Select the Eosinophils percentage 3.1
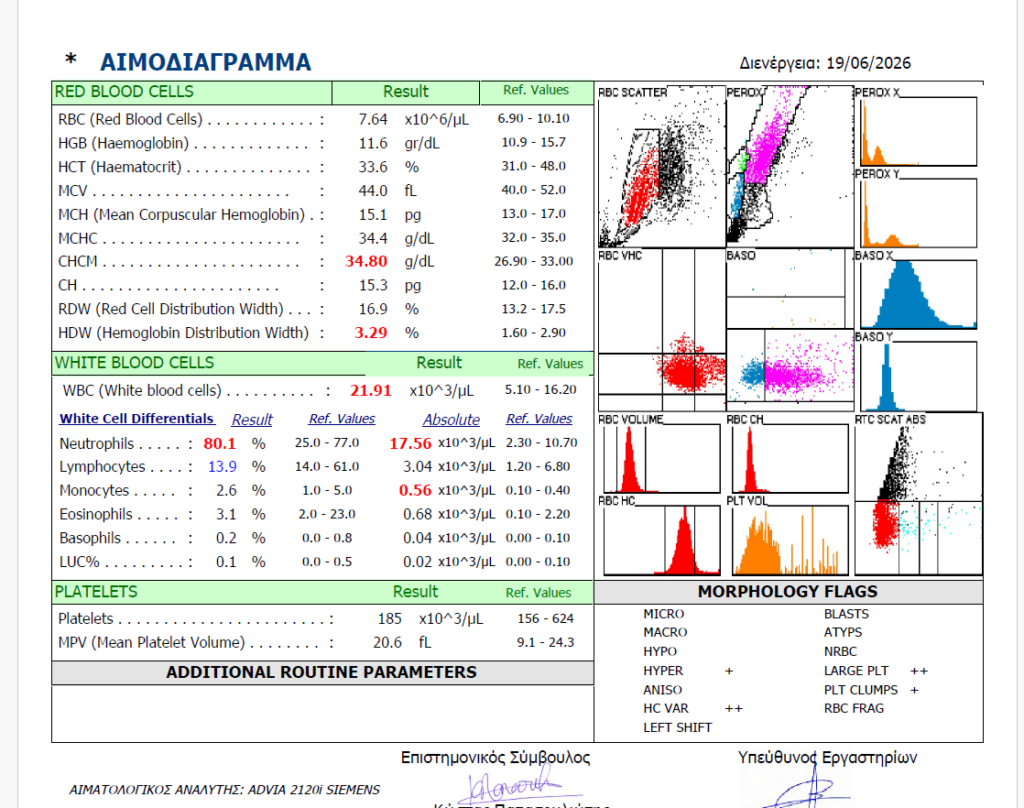 [226, 515]
